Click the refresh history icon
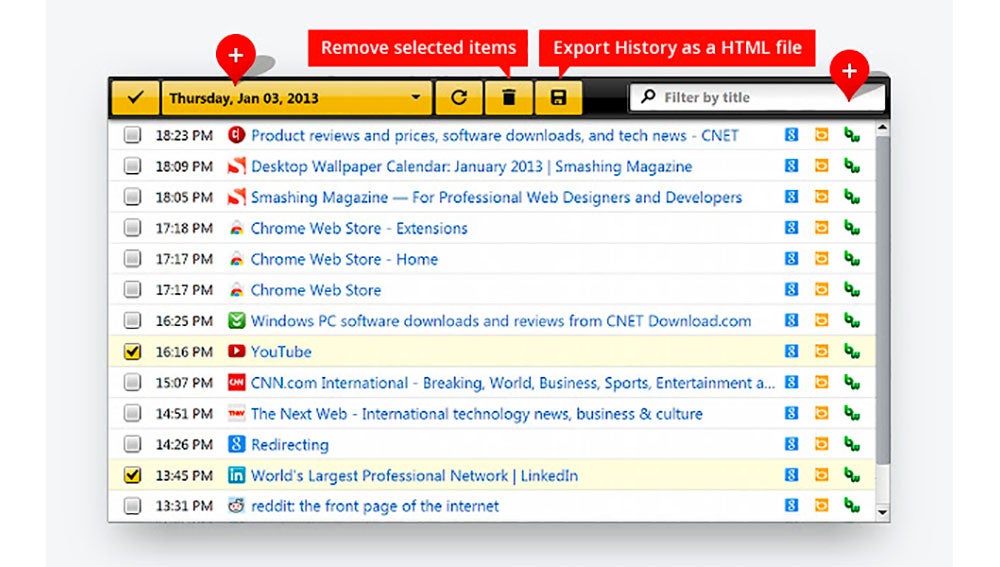 (x=459, y=98)
